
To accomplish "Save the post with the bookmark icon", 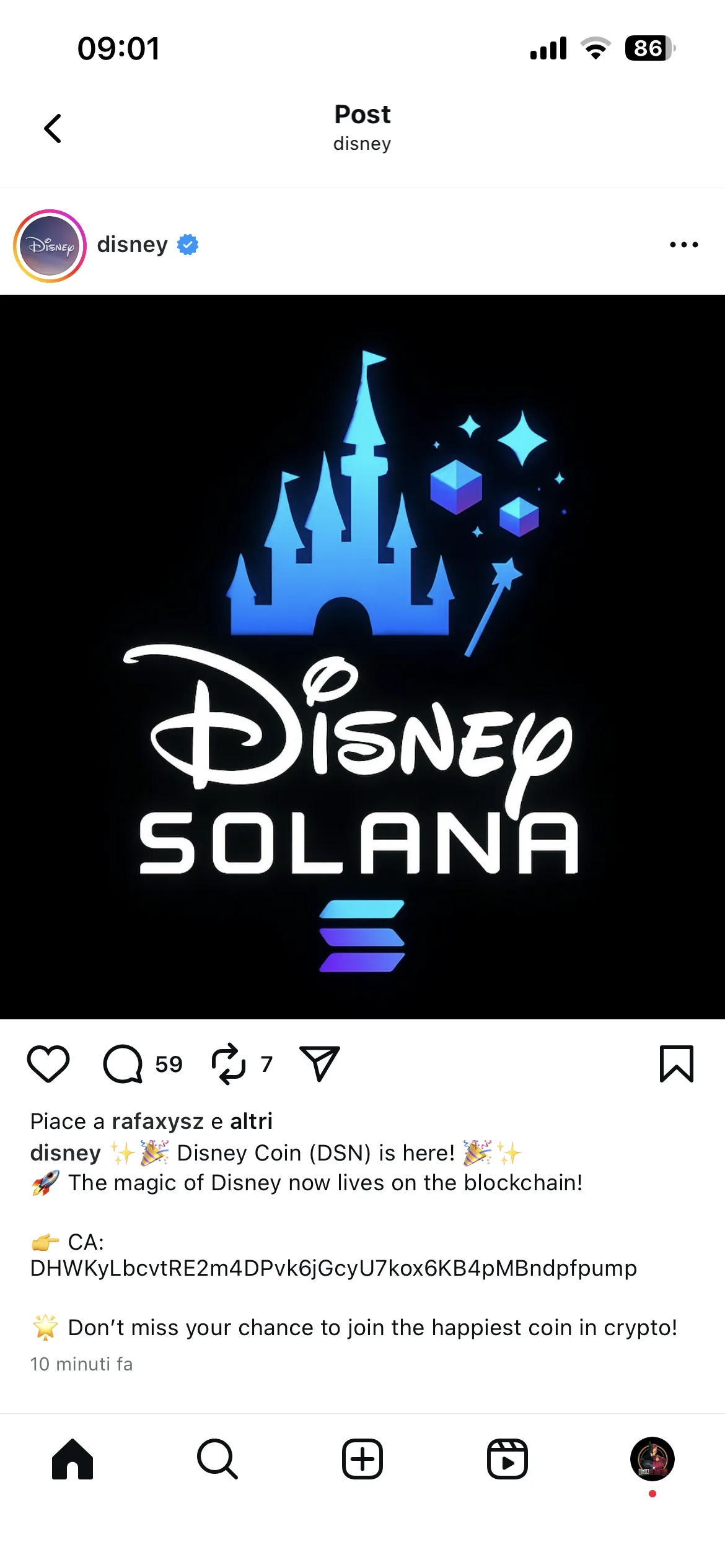I will (677, 1064).
